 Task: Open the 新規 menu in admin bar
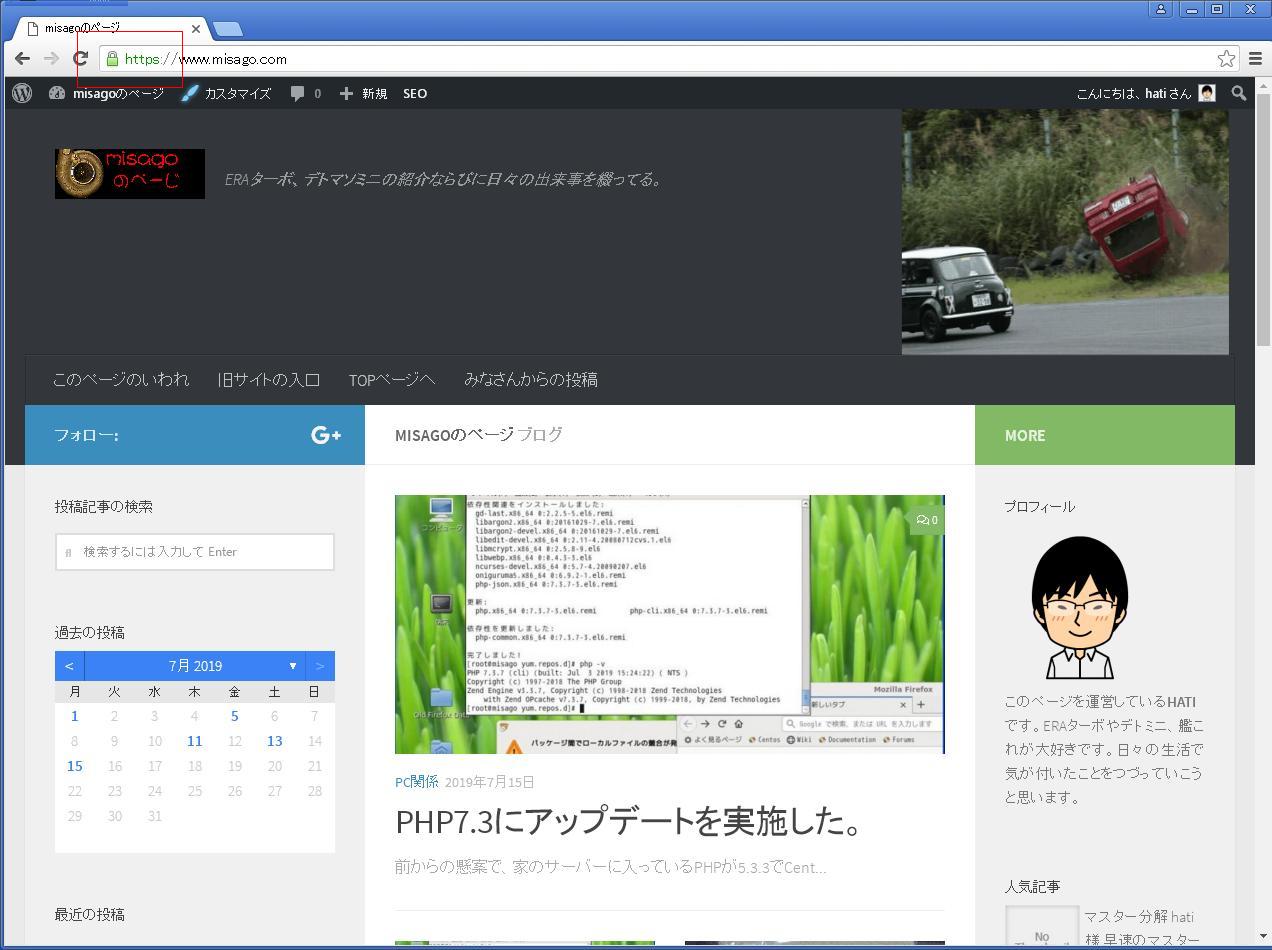(x=363, y=93)
